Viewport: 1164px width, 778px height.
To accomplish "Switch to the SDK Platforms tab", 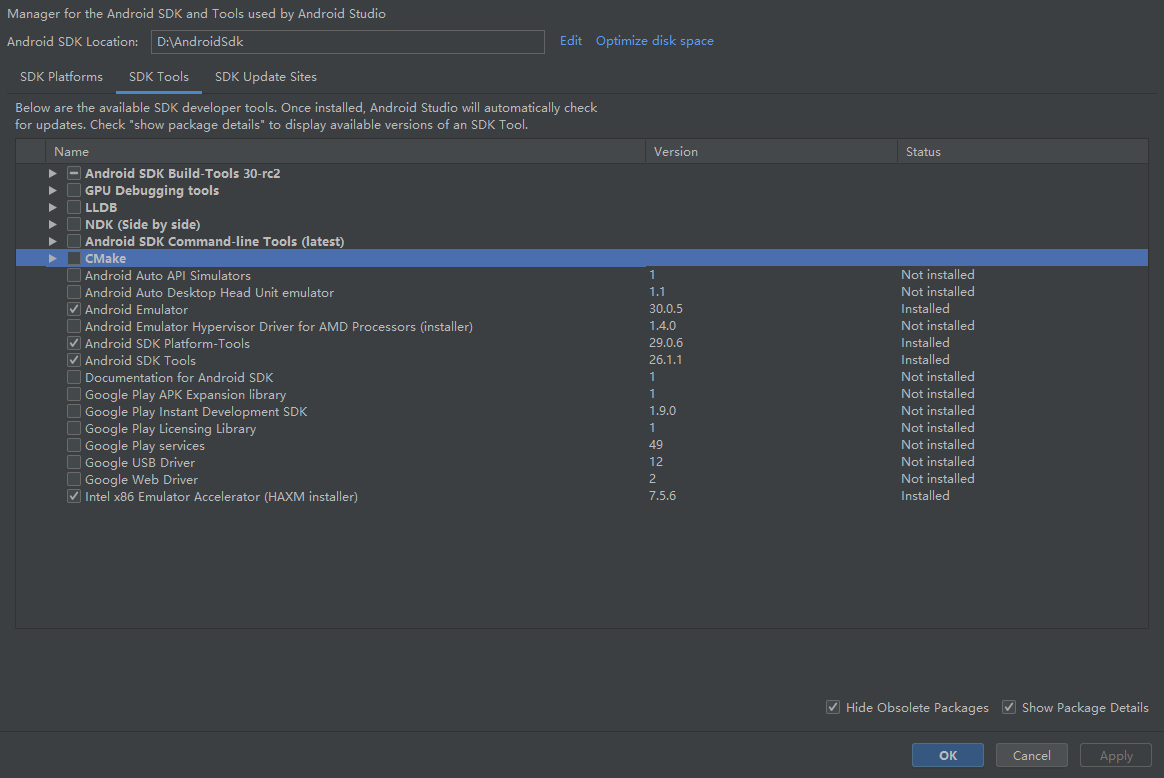I will pyautogui.click(x=62, y=77).
